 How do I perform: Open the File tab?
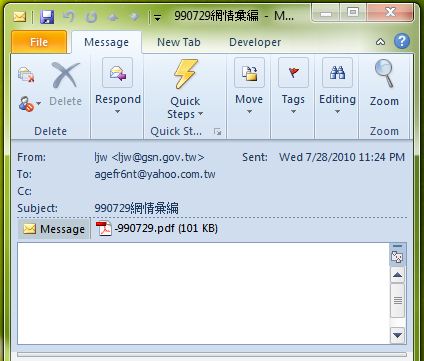tap(39, 42)
